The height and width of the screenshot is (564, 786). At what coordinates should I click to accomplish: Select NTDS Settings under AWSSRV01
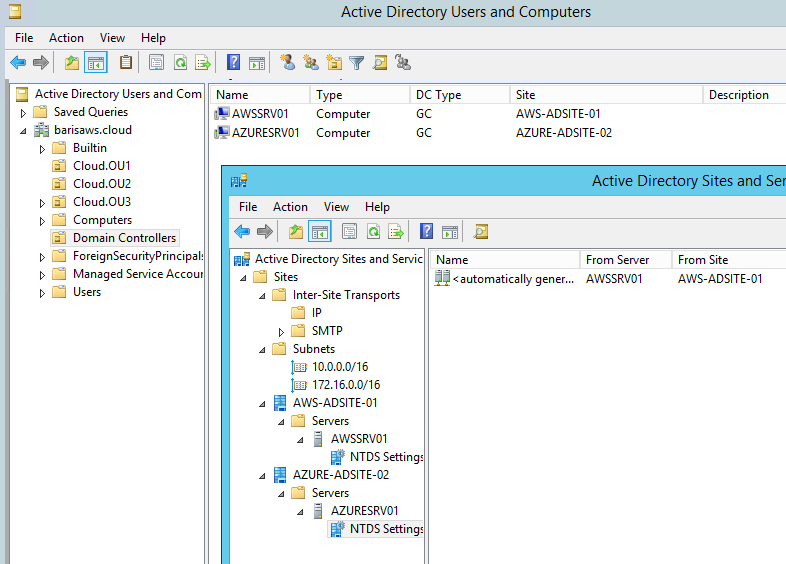tap(386, 457)
